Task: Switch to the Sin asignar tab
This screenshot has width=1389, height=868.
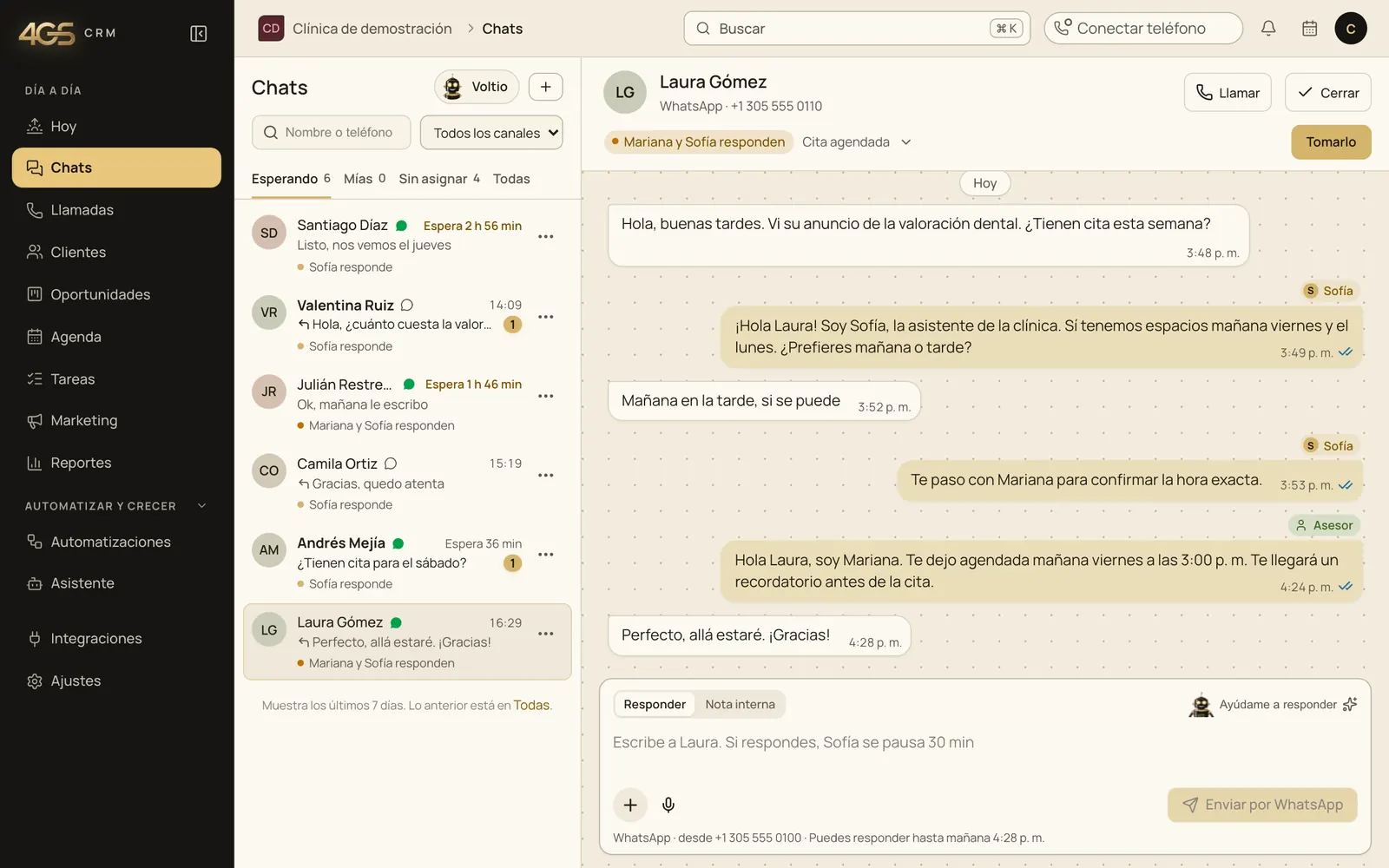Action: click(439, 179)
